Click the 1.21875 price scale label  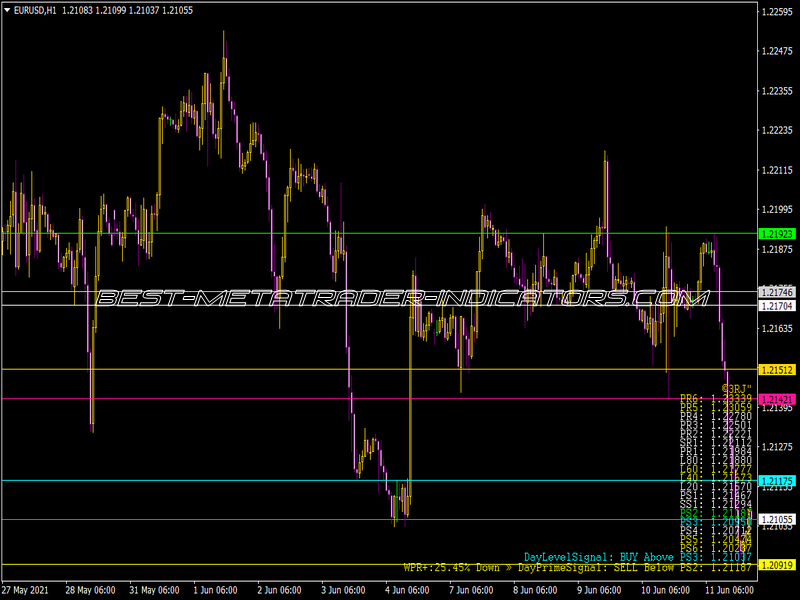(x=777, y=249)
